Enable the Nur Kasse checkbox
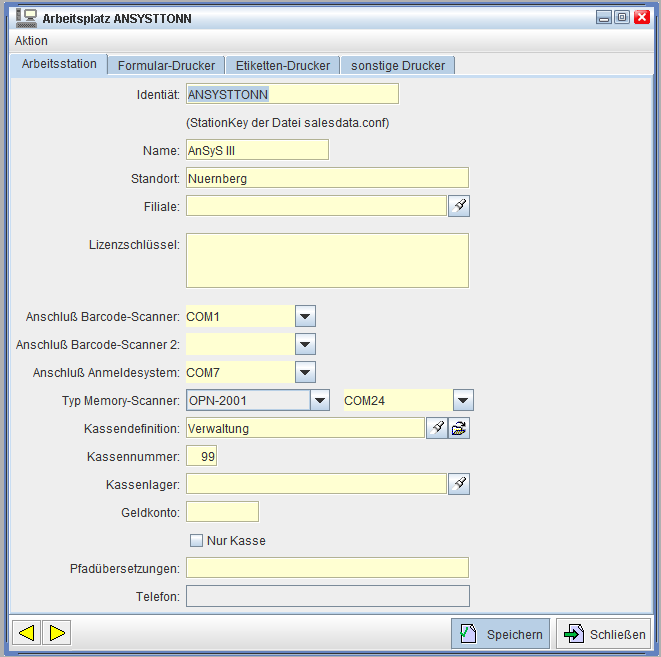Image resolution: width=661 pixels, height=657 pixels. (x=197, y=541)
